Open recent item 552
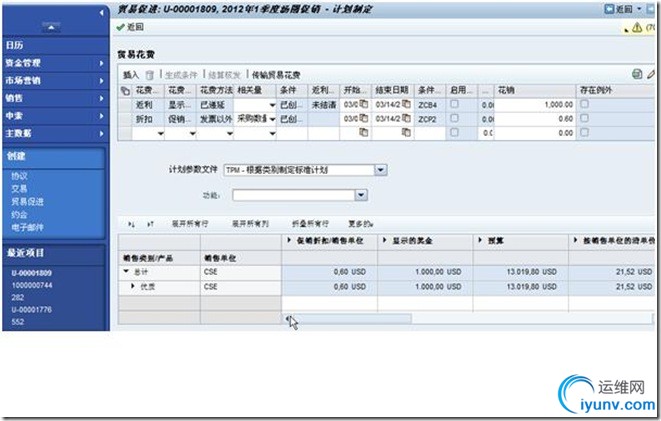 tap(18, 322)
